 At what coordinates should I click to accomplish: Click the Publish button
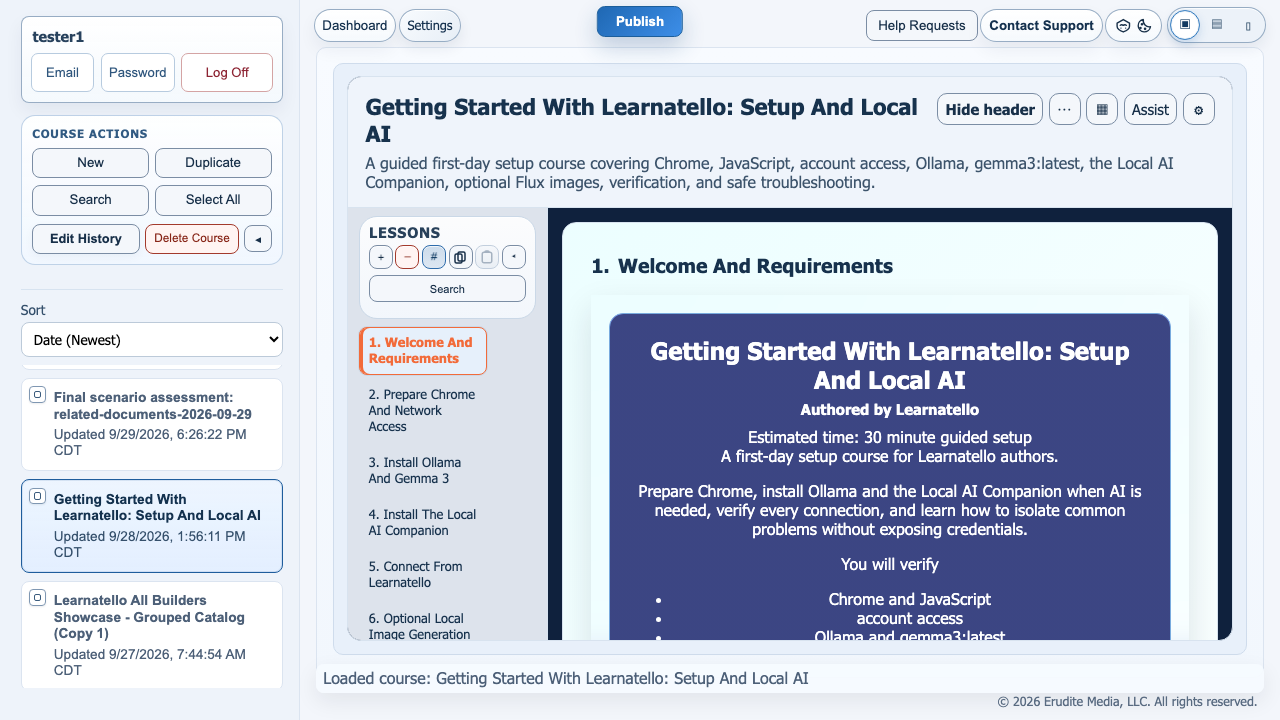click(x=640, y=21)
